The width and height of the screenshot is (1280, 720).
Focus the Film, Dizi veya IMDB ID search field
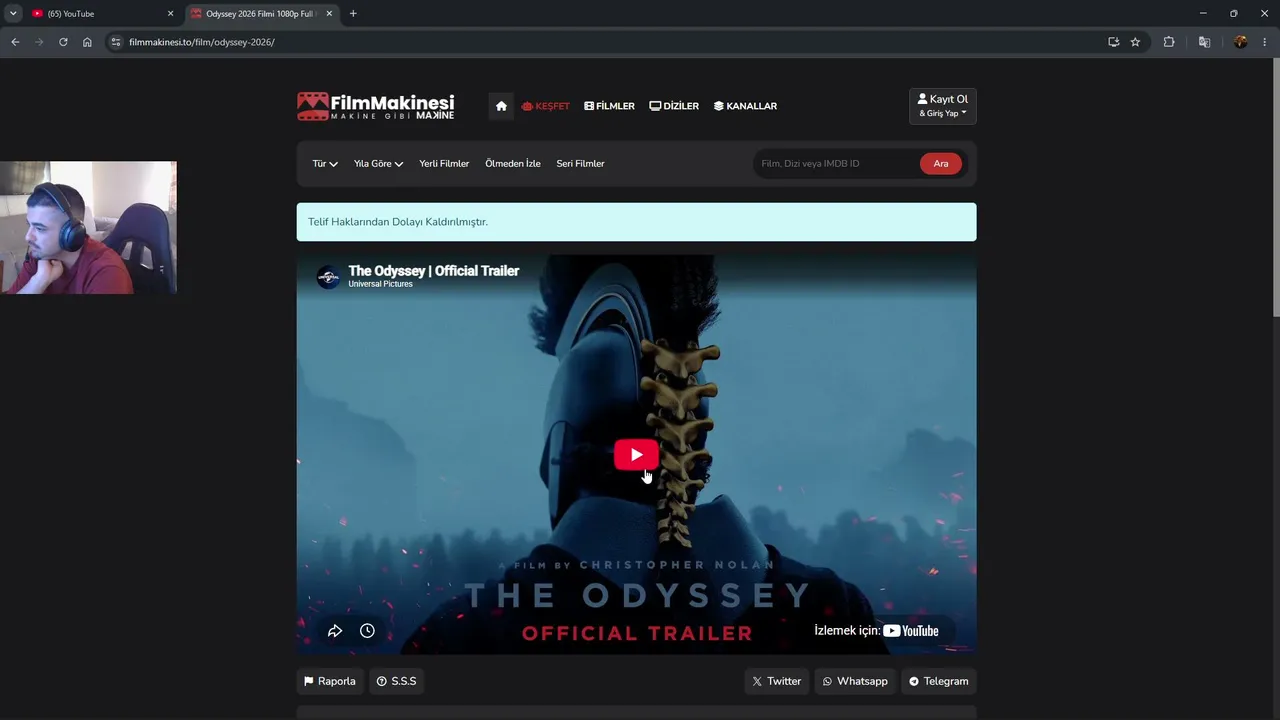point(836,164)
